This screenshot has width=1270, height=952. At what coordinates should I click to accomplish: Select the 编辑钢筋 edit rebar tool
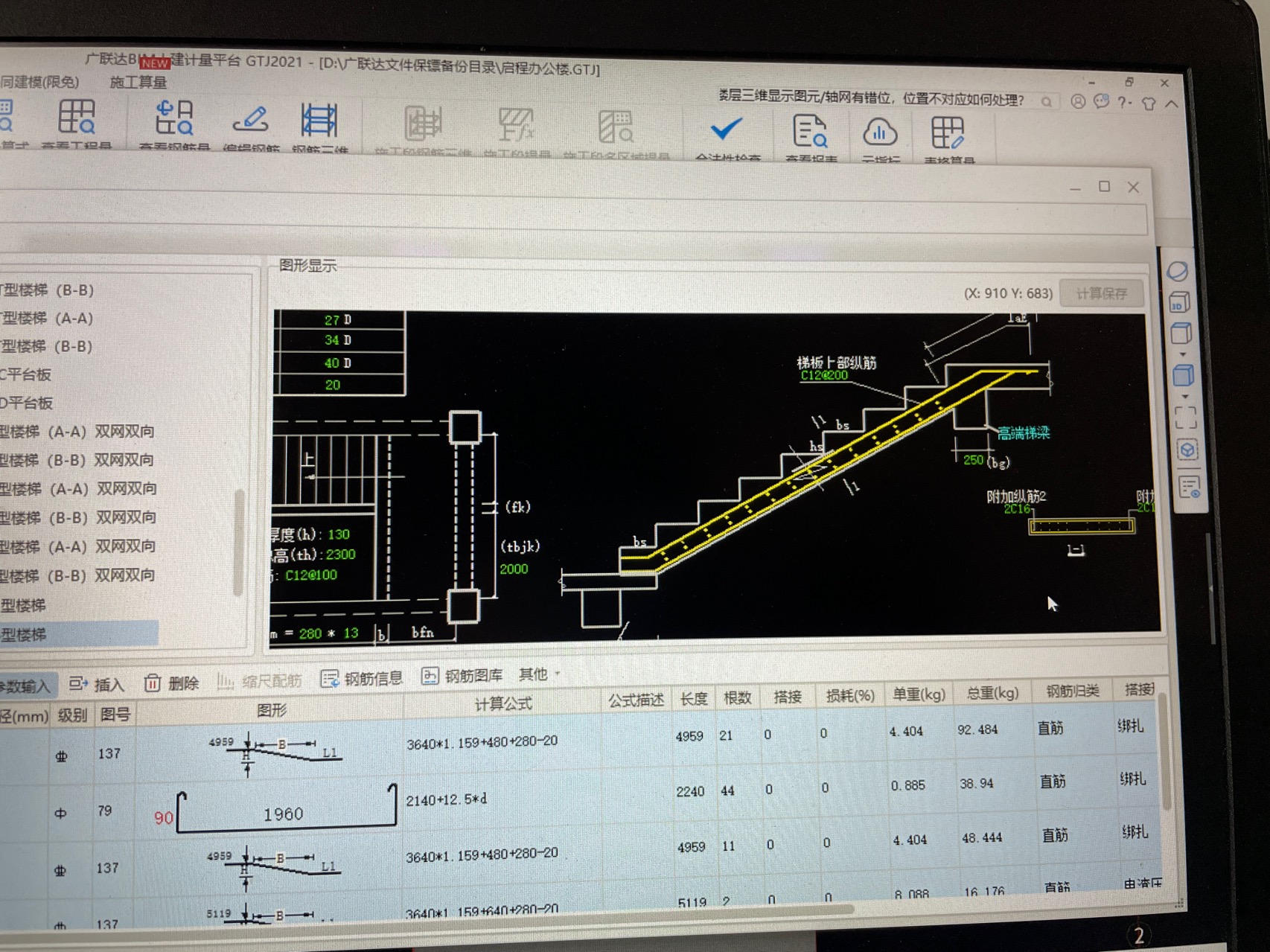pos(251,120)
